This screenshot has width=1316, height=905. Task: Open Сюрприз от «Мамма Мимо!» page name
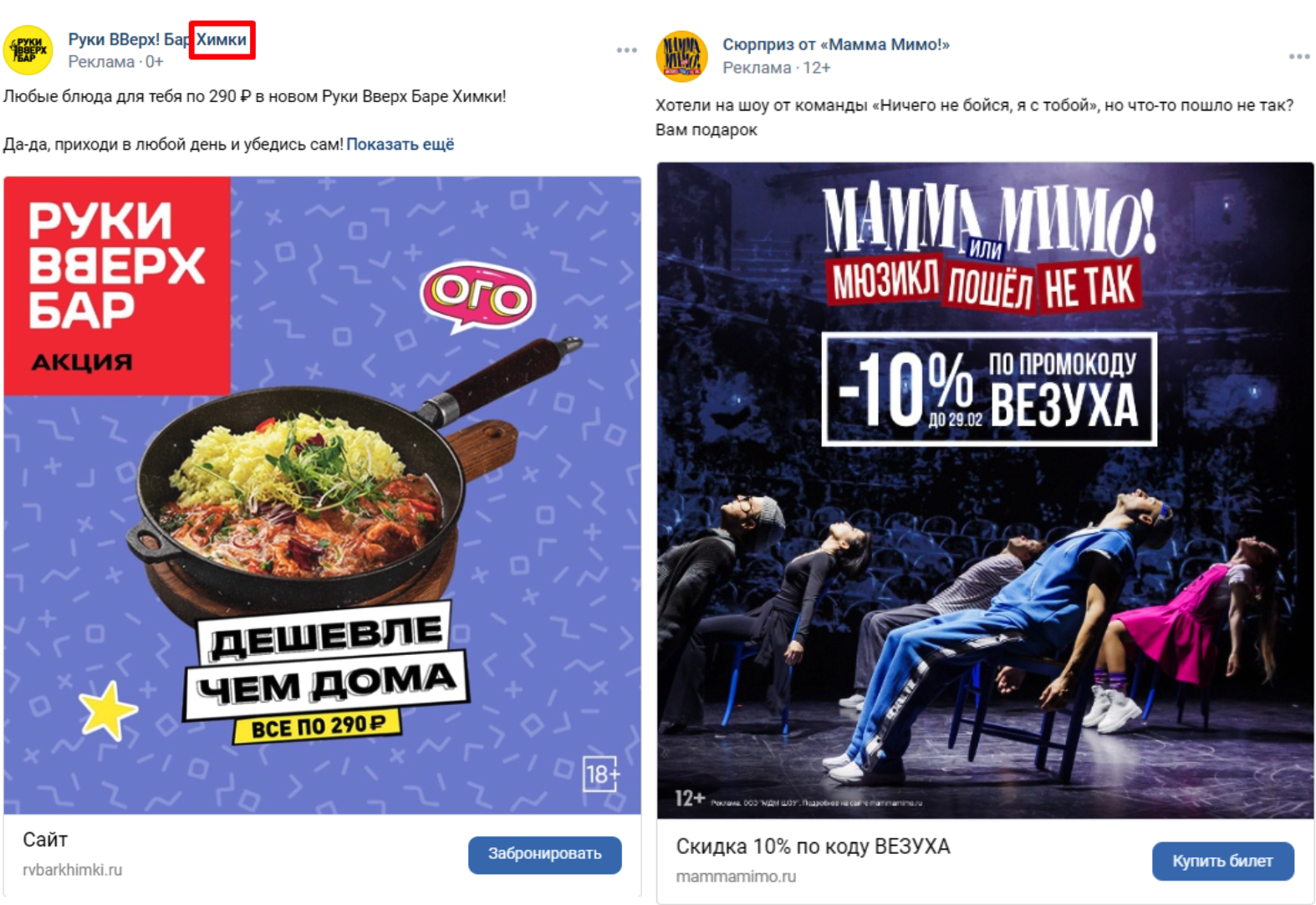(x=836, y=44)
